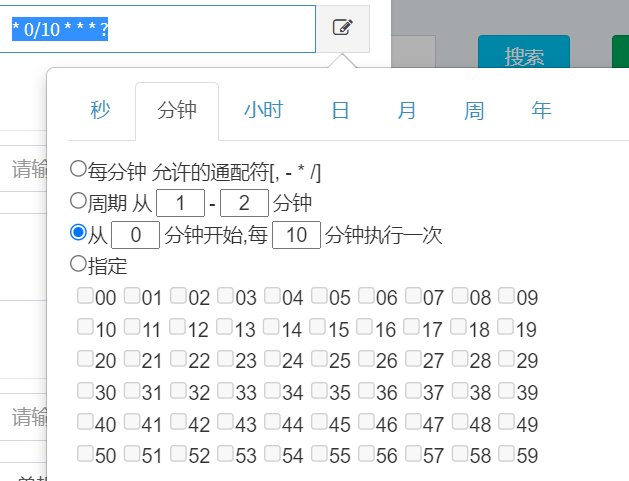Enable the minute 25 checkbox
The width and height of the screenshot is (629, 481).
click(x=319, y=359)
